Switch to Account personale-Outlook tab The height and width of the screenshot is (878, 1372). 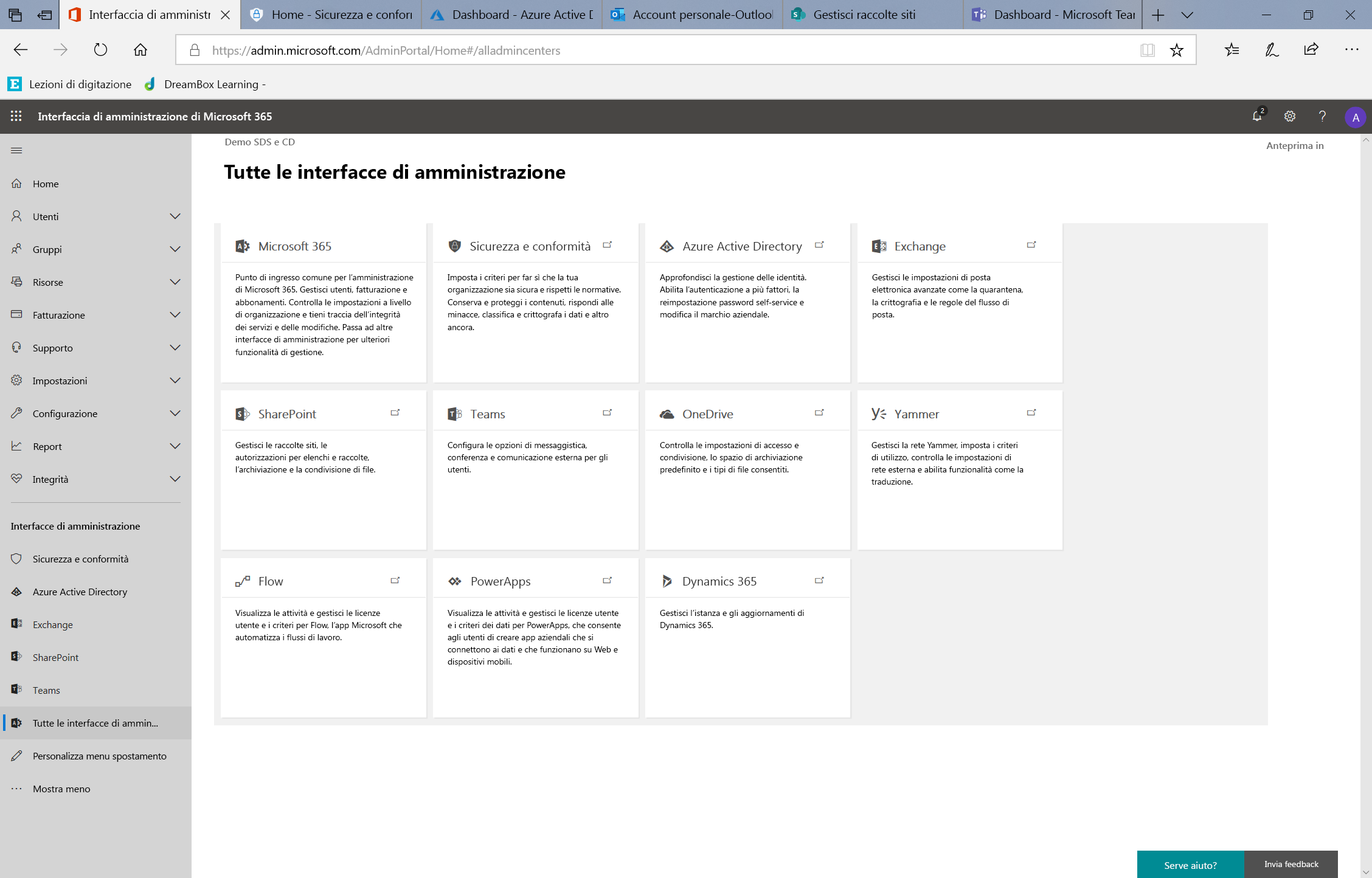point(693,15)
